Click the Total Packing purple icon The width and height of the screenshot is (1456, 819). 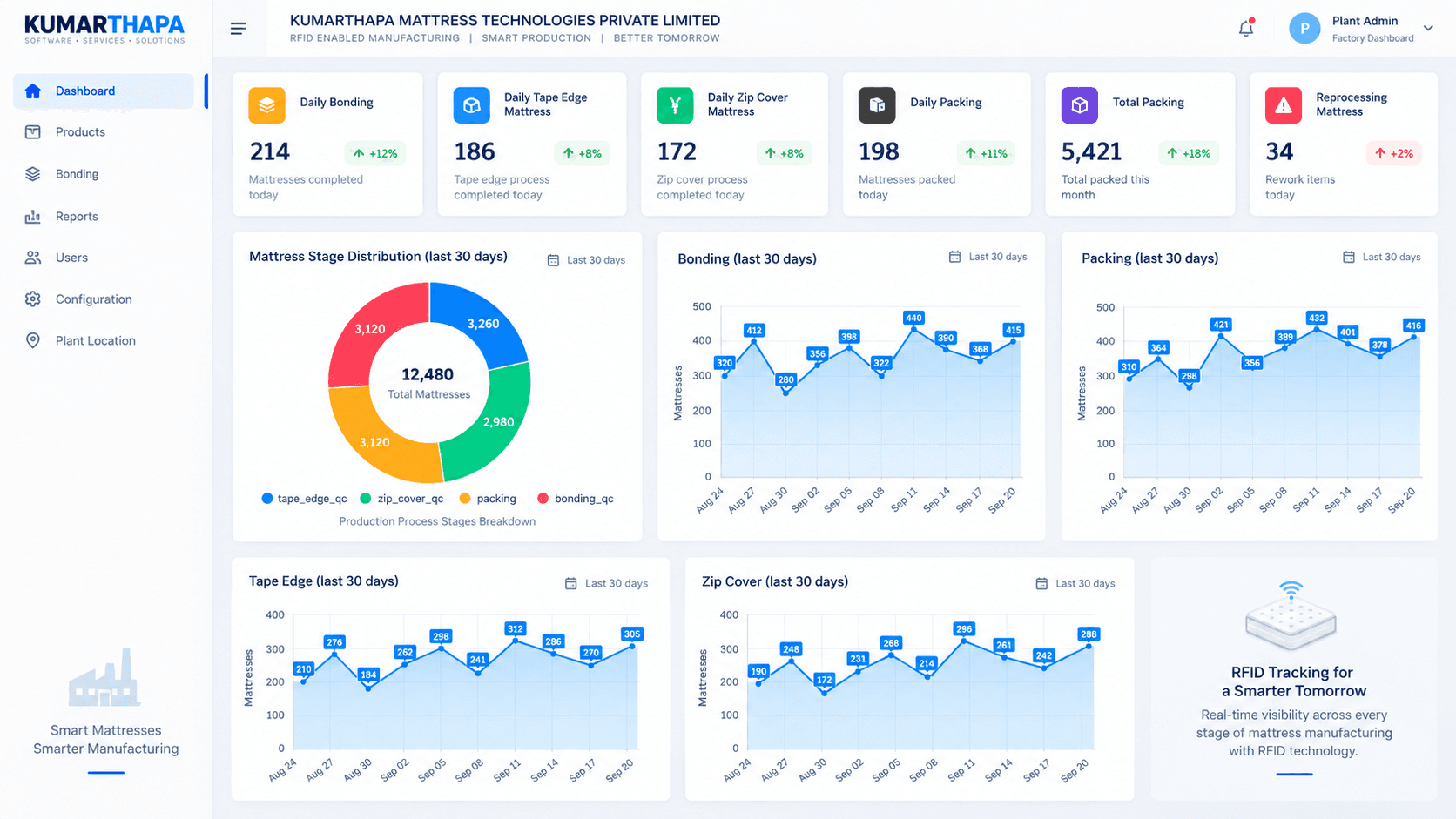point(1079,105)
